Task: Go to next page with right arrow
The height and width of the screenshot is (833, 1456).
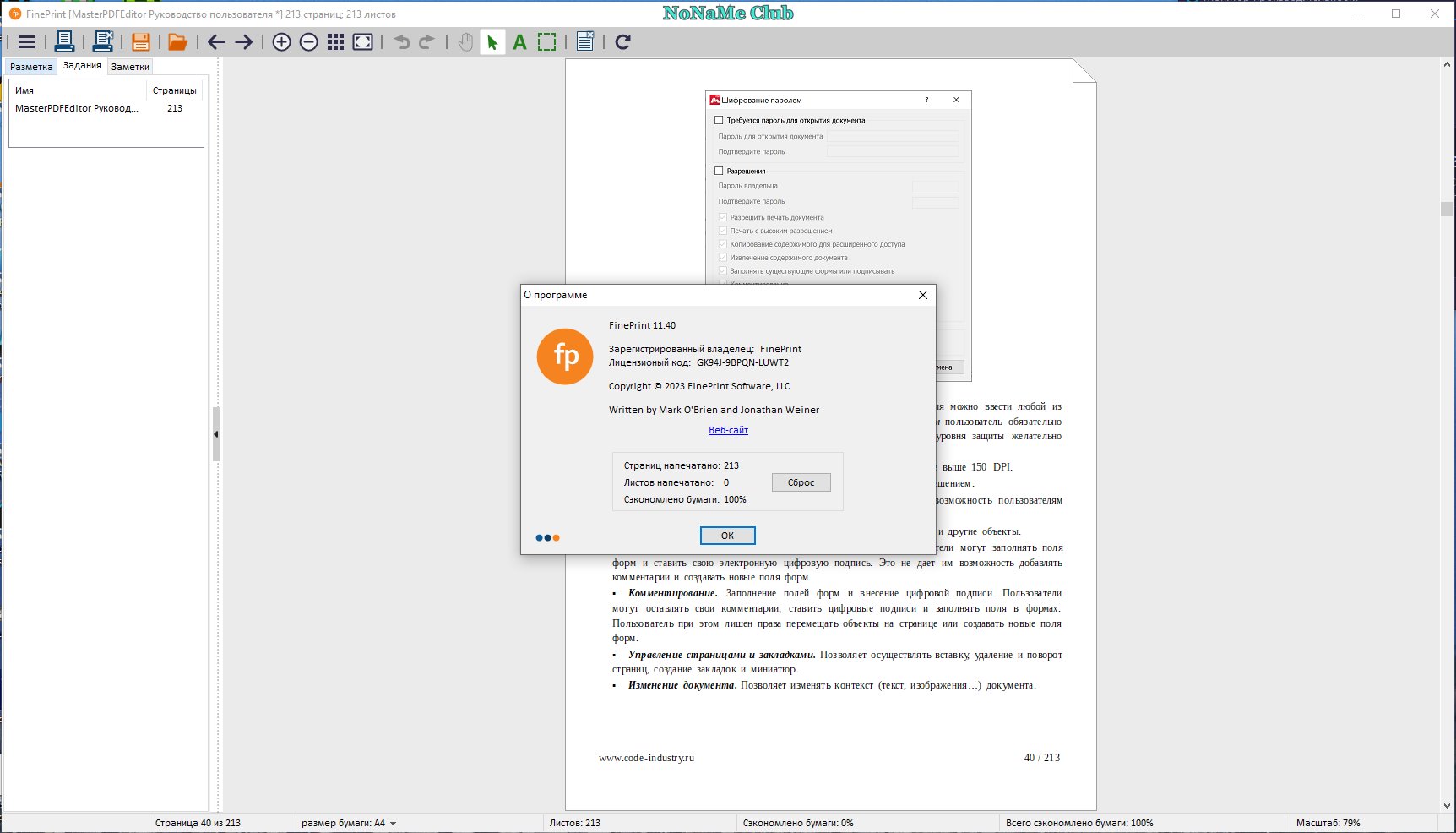Action: [x=244, y=42]
